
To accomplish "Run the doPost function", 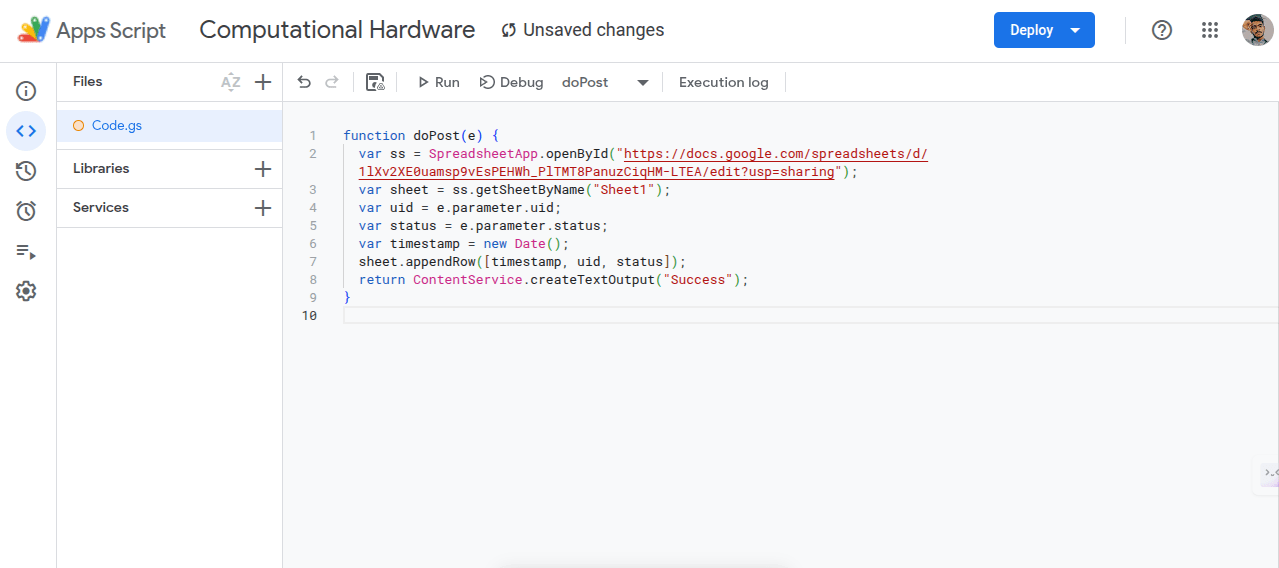I will coord(438,82).
